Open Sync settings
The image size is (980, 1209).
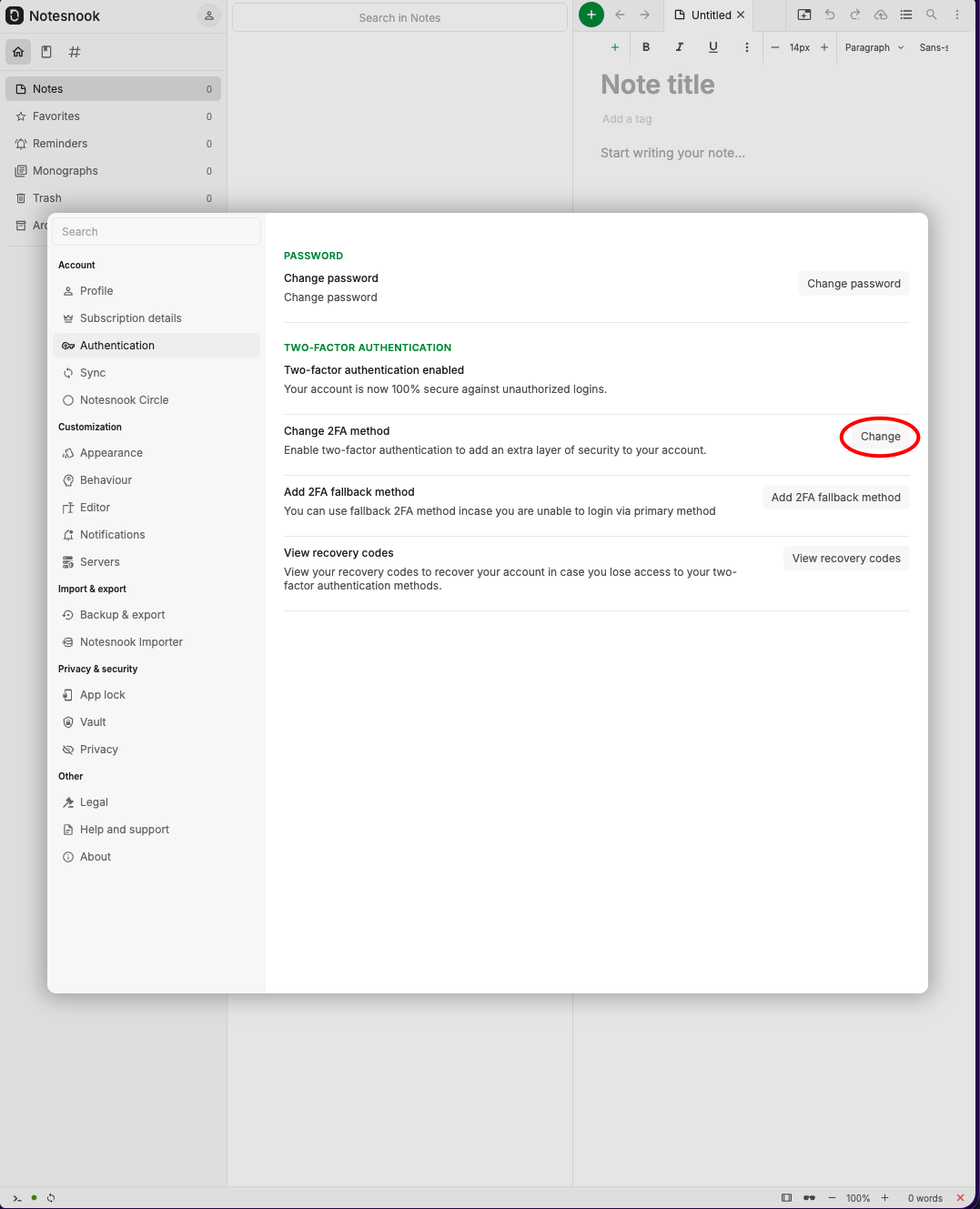pos(157,373)
